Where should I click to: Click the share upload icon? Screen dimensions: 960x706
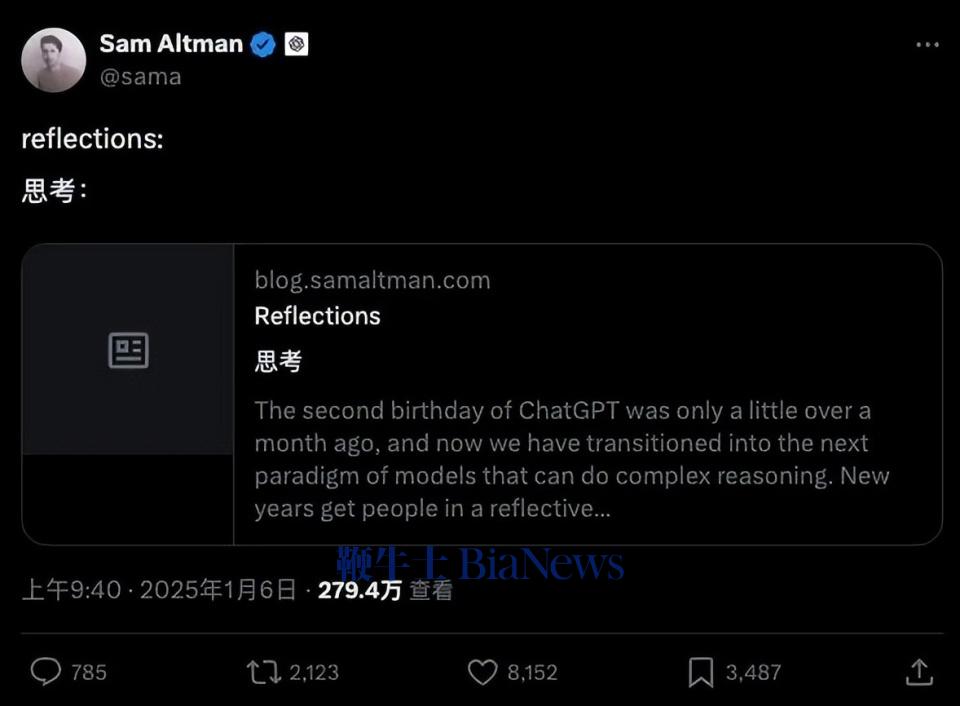click(919, 672)
